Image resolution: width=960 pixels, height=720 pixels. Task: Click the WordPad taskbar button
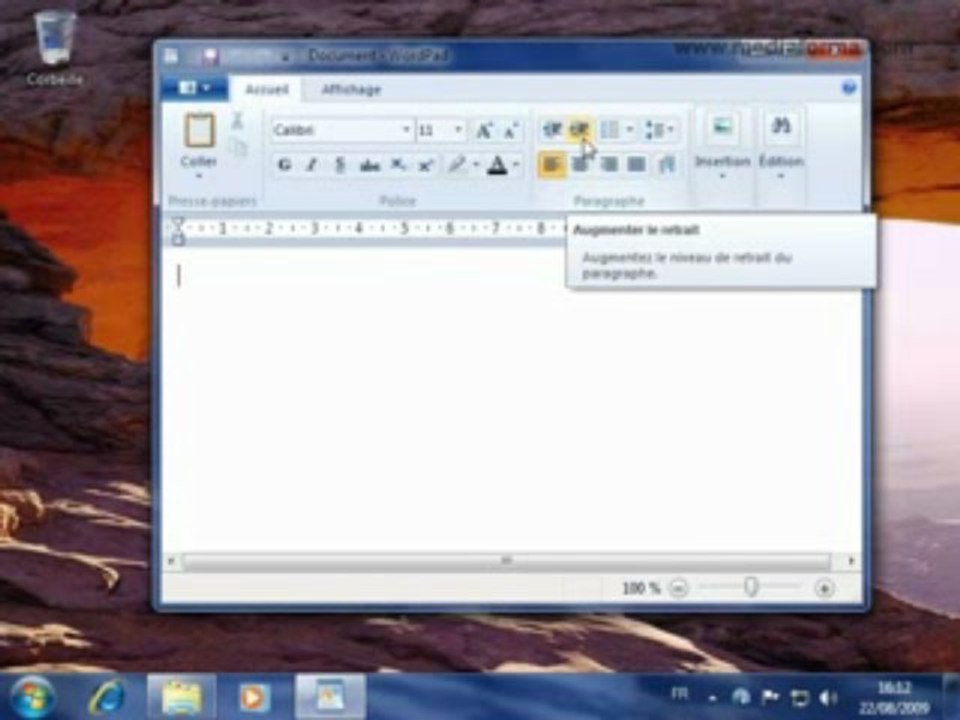click(x=330, y=697)
